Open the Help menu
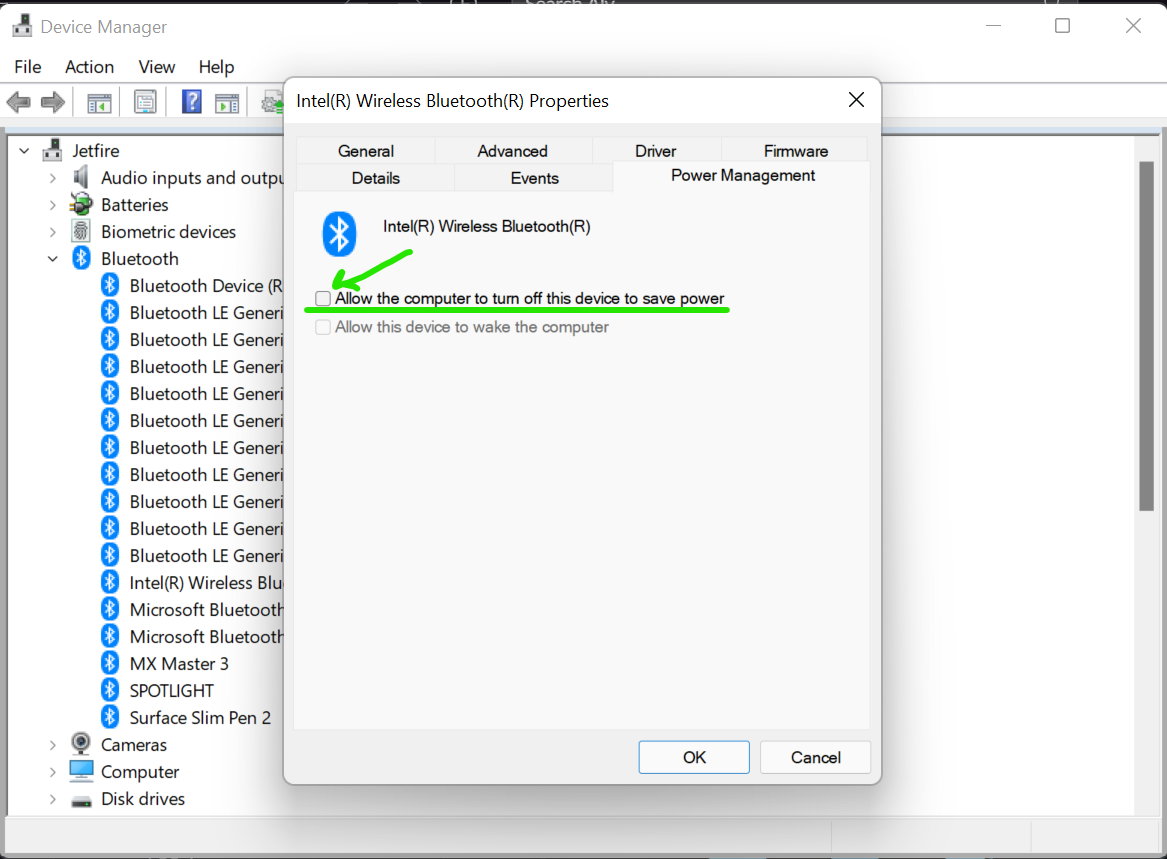This screenshot has height=859, width=1167. [x=217, y=67]
